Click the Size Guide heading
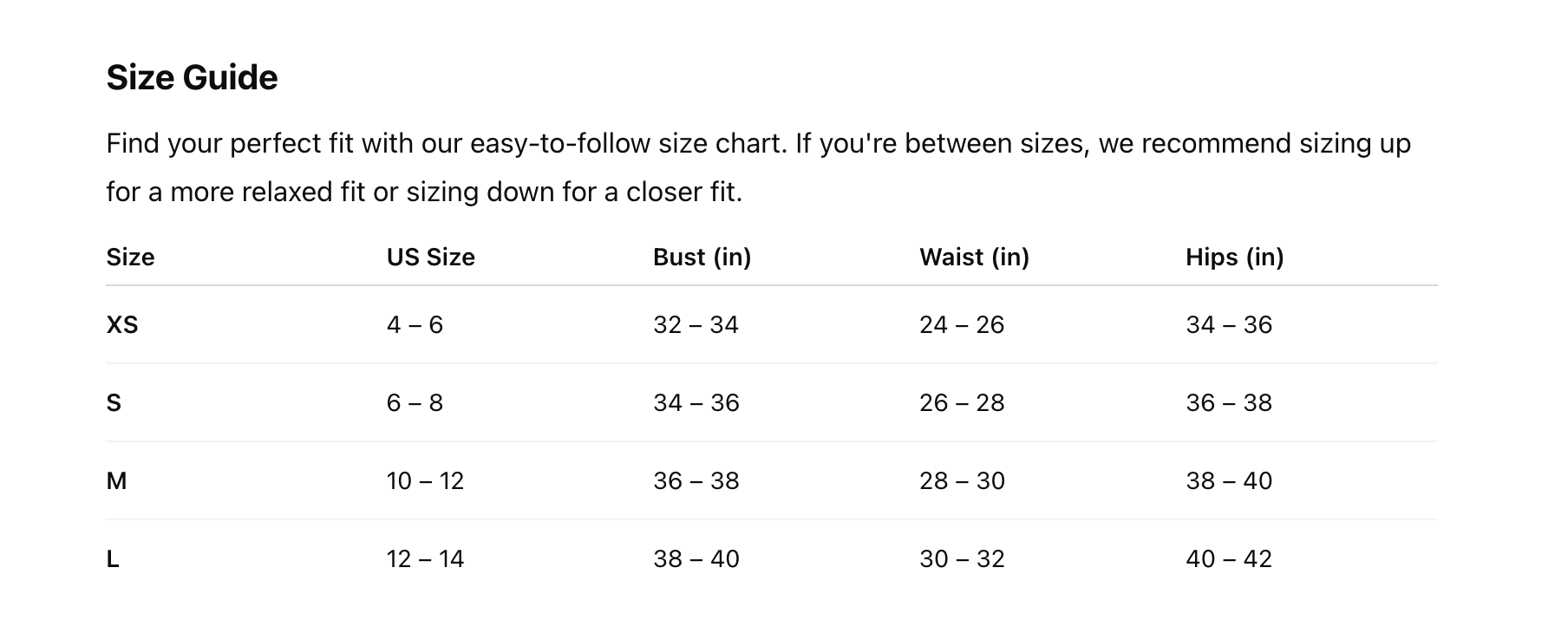 [x=192, y=78]
